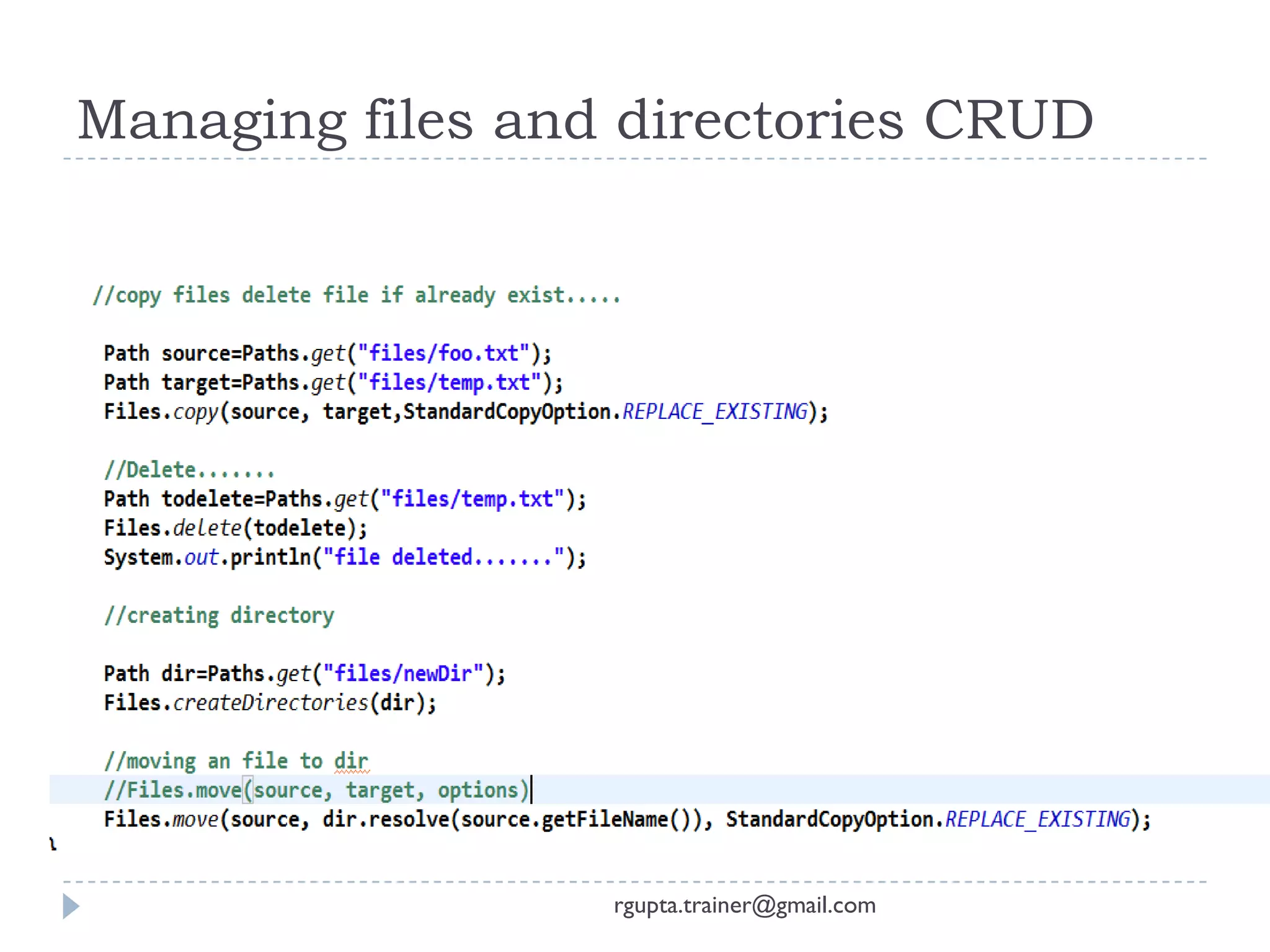Click the last REPLACE_EXISTING constant in Files.move
This screenshot has height=952, width=1270.
pos(1037,819)
